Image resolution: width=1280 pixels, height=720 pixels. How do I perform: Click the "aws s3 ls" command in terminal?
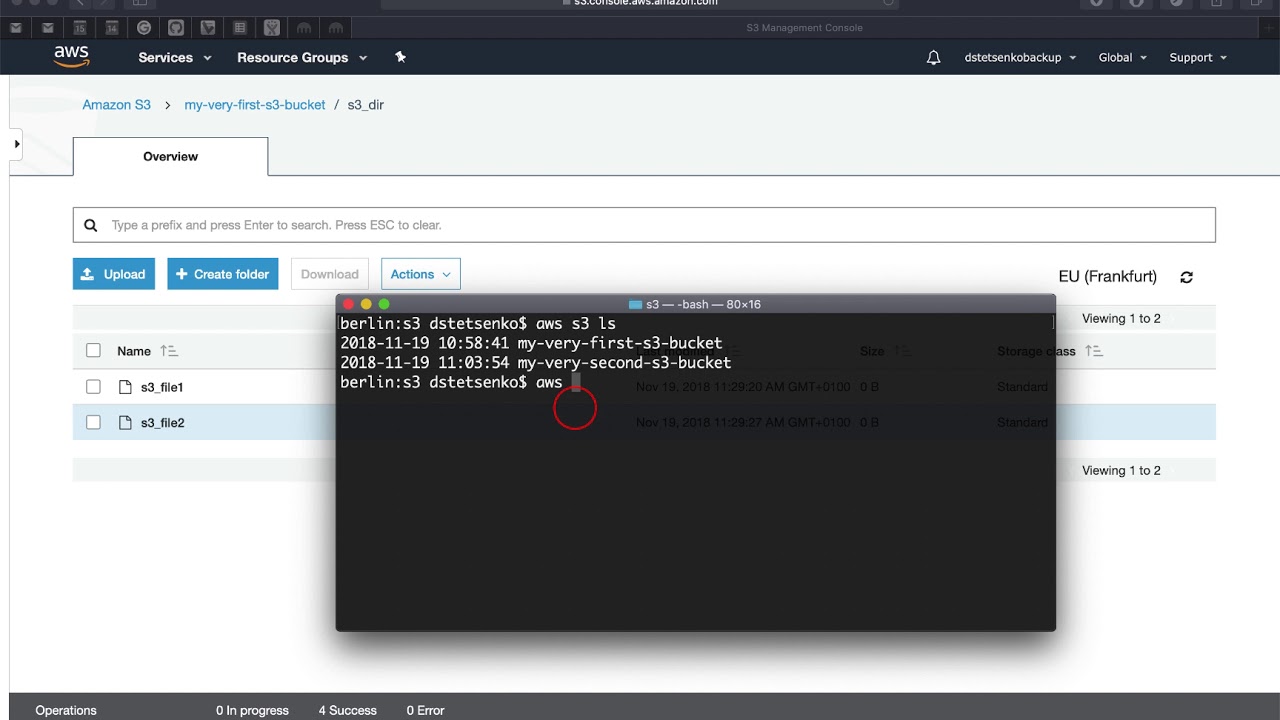tap(576, 324)
